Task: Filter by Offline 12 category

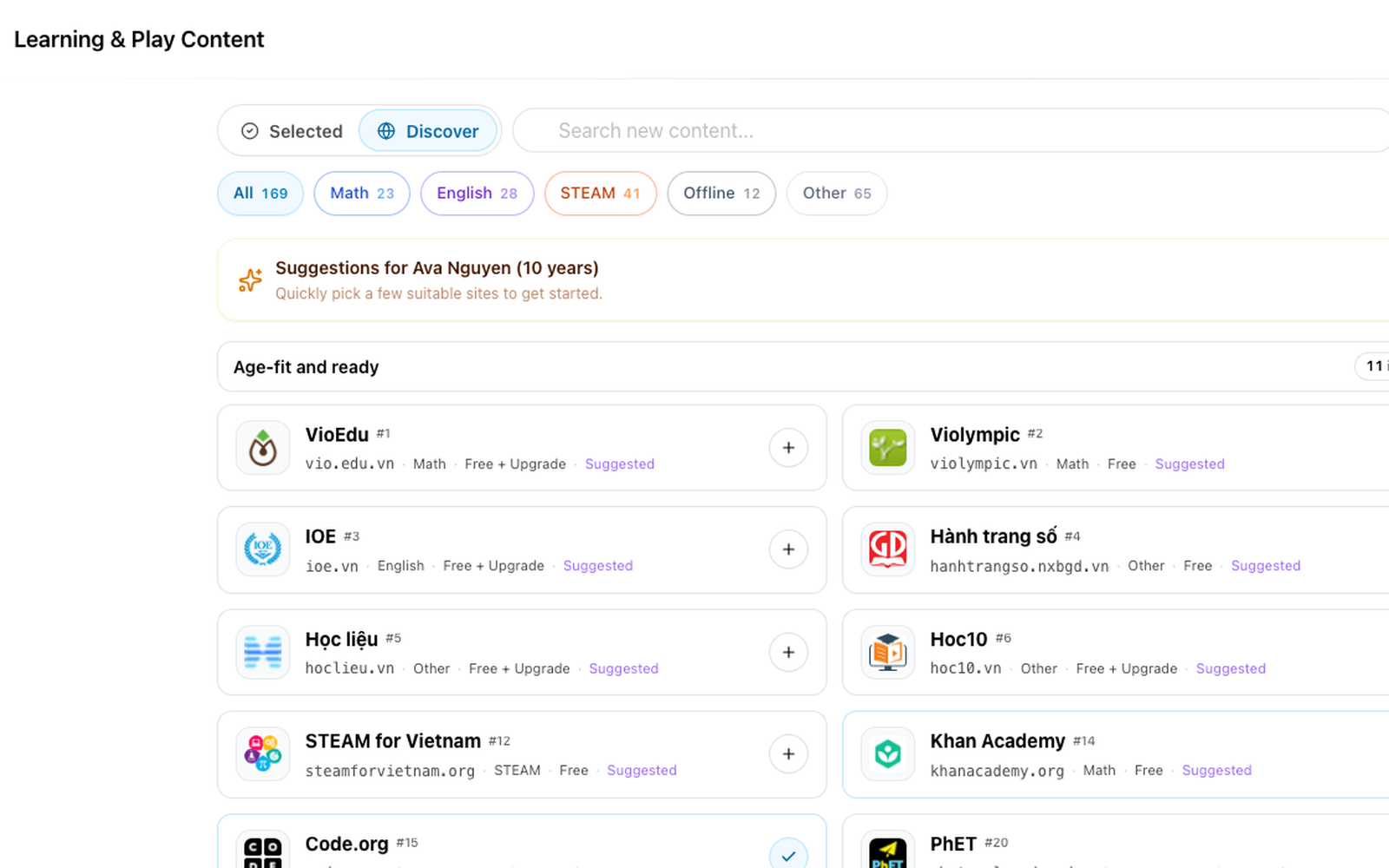Action: [721, 194]
